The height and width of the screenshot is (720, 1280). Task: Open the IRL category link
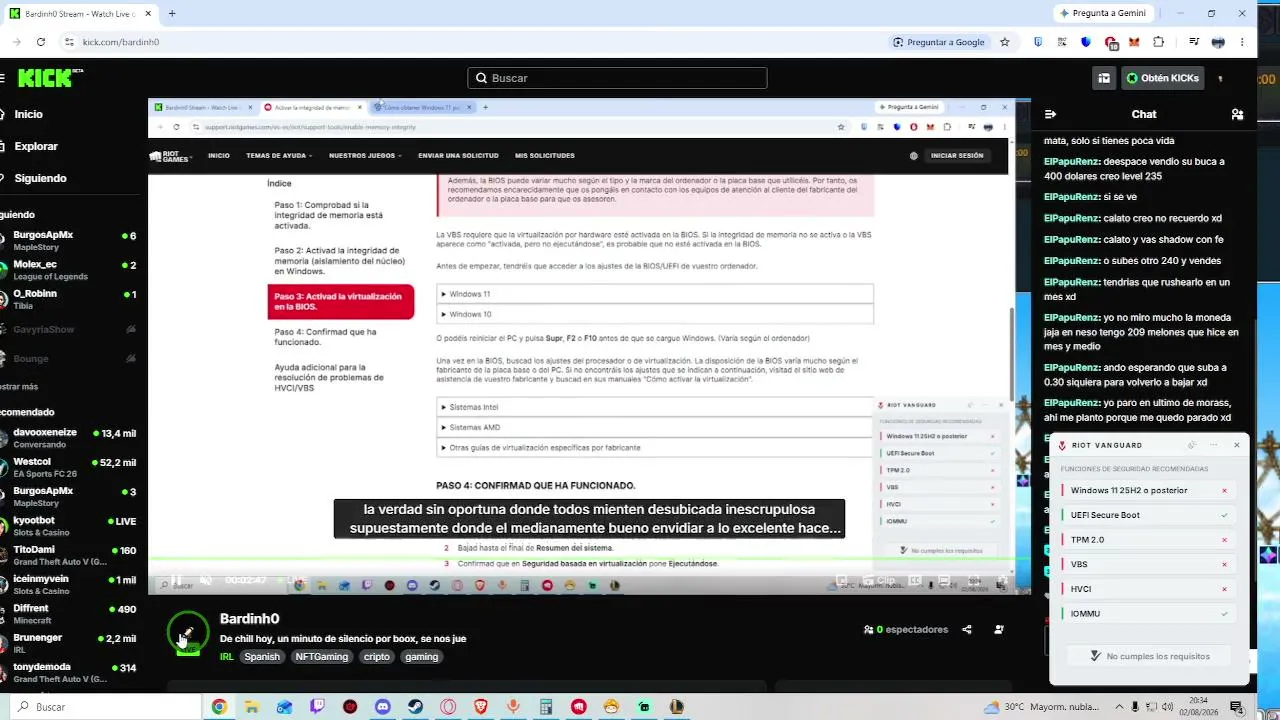click(x=227, y=657)
